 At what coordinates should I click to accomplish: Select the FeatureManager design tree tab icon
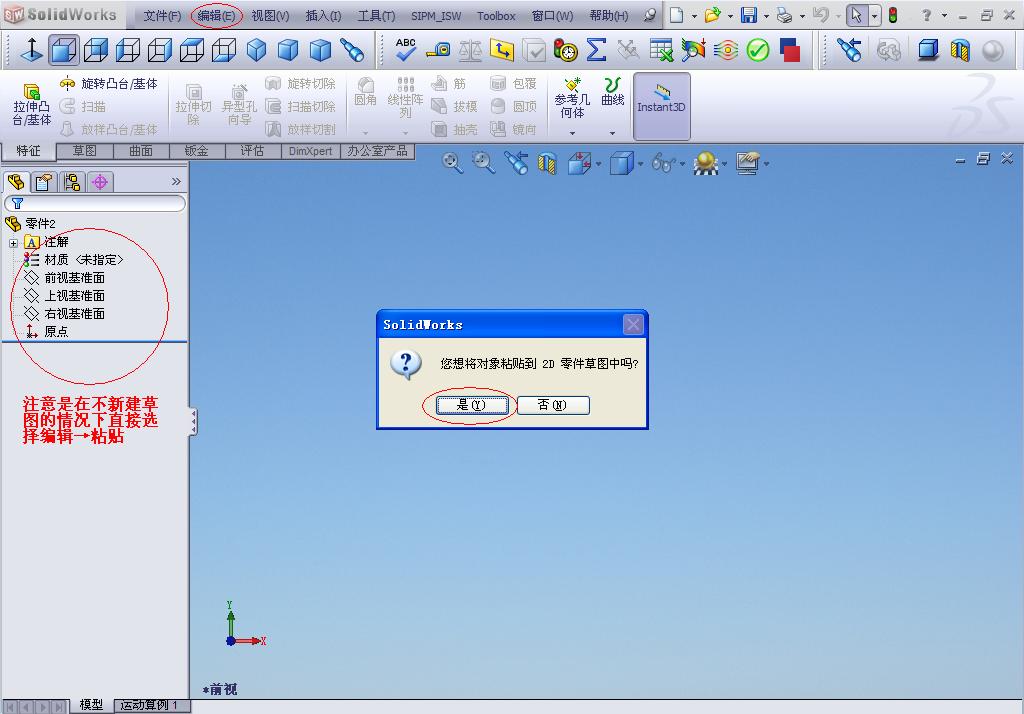(x=16, y=182)
